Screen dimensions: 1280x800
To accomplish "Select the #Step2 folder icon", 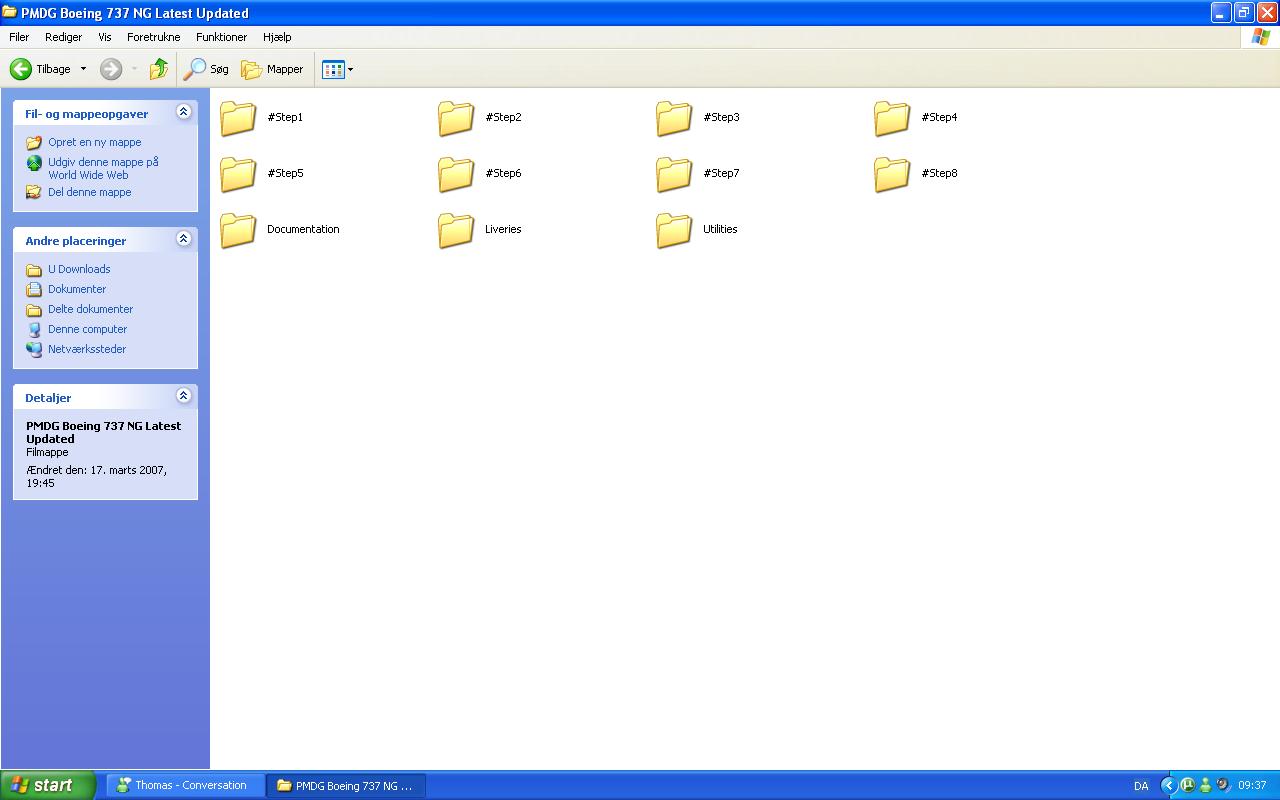I will (x=456, y=118).
